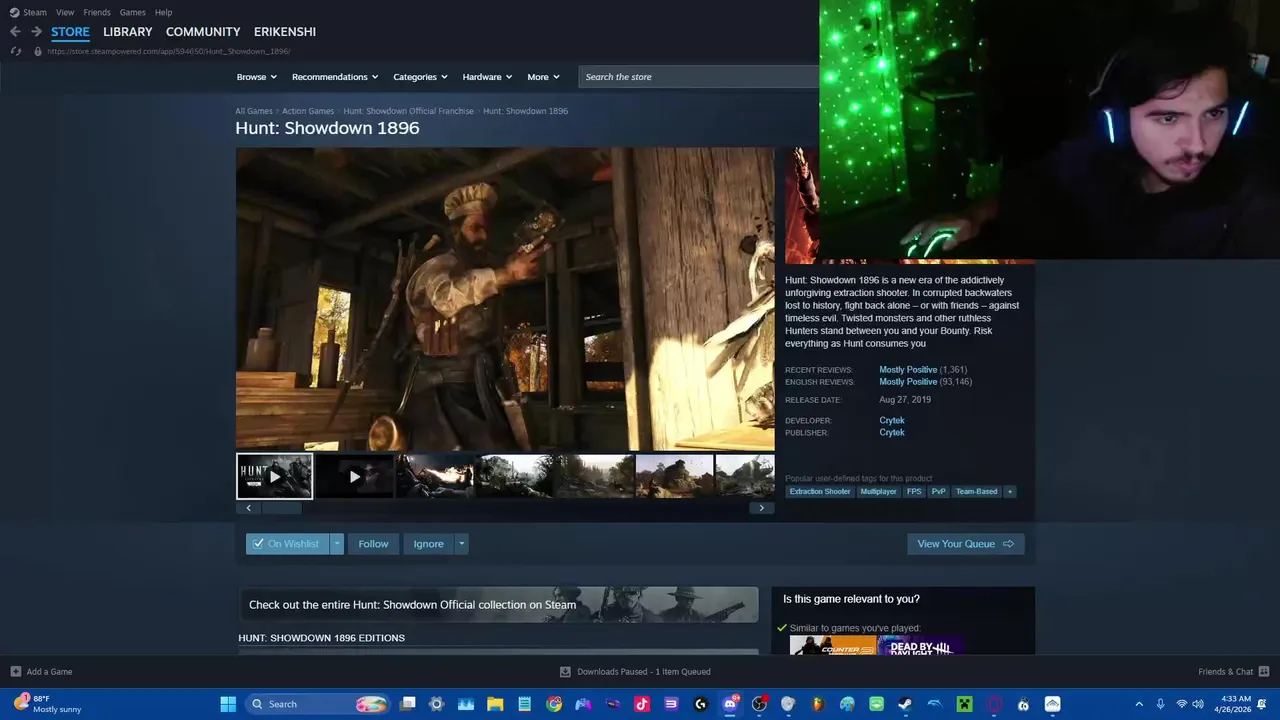
Task: Switch to the LIBRARY tab
Action: [128, 32]
